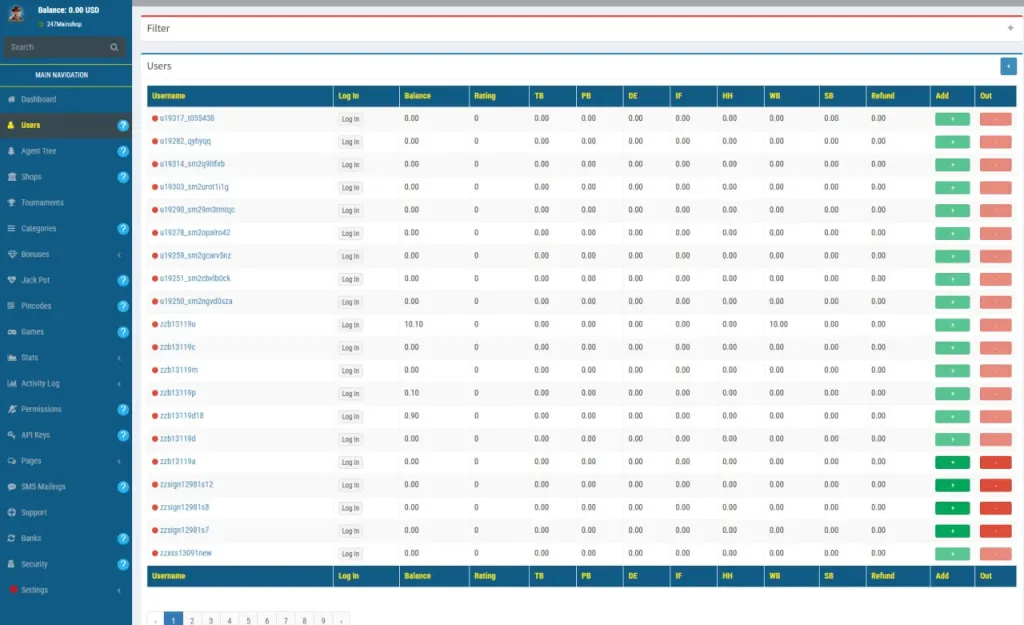Viewport: 1024px width, 625px height.
Task: Open SMS Mailings help icon
Action: pos(123,487)
